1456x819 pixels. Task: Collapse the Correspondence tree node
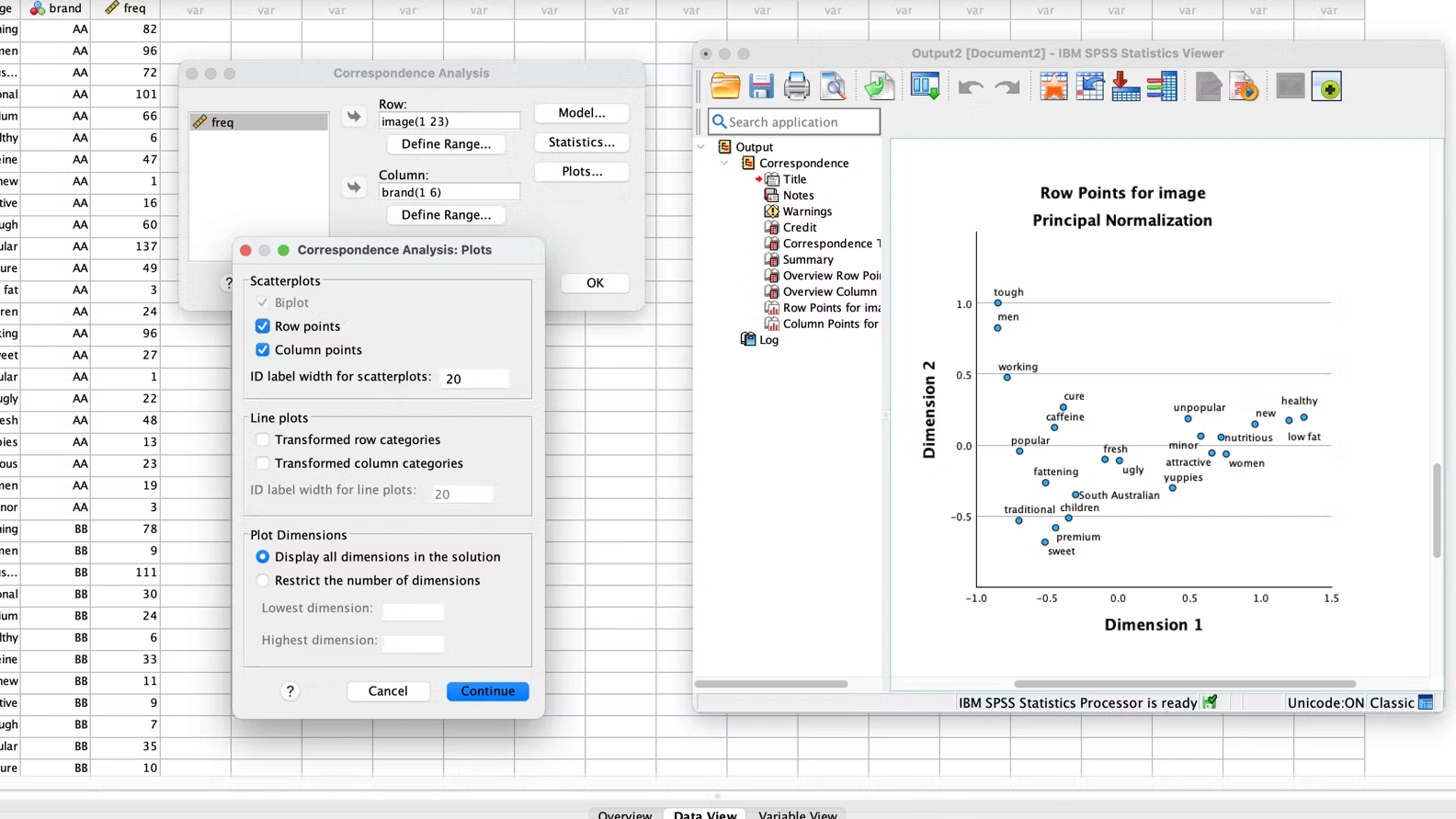coord(725,164)
